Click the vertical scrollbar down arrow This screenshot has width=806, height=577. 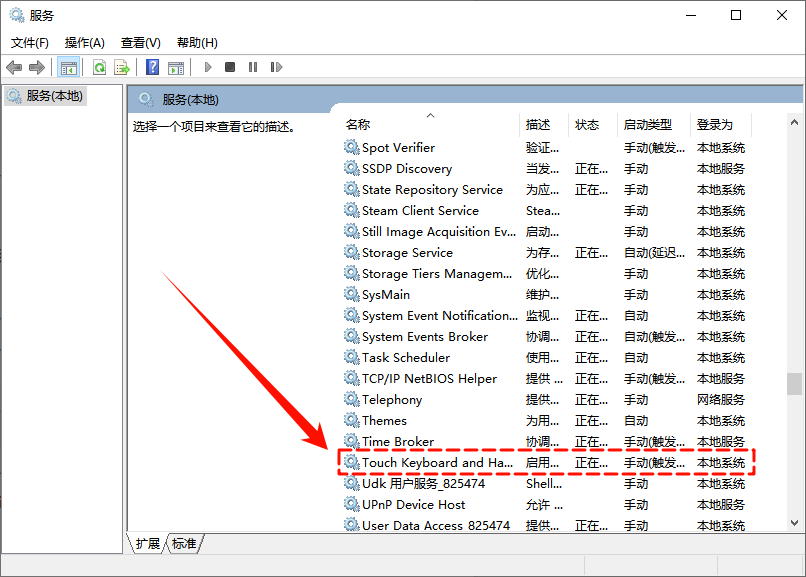[x=794, y=523]
